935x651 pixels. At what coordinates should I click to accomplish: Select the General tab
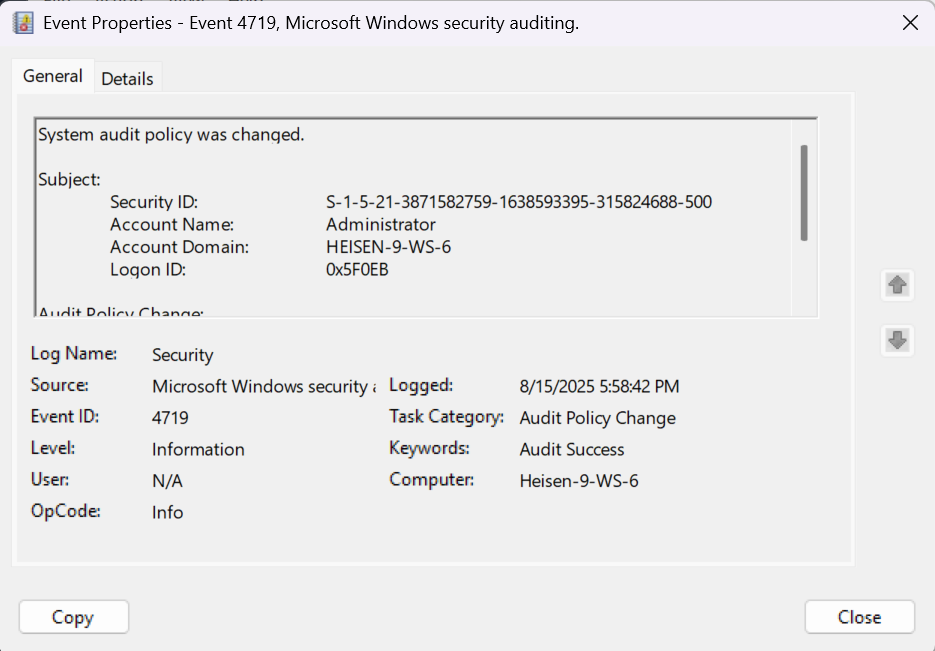pyautogui.click(x=52, y=76)
